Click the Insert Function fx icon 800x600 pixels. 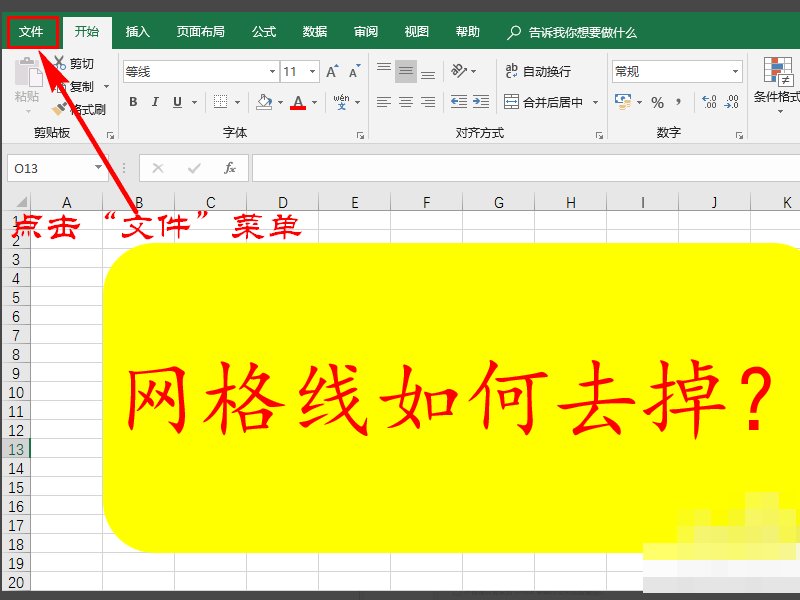tap(230, 168)
